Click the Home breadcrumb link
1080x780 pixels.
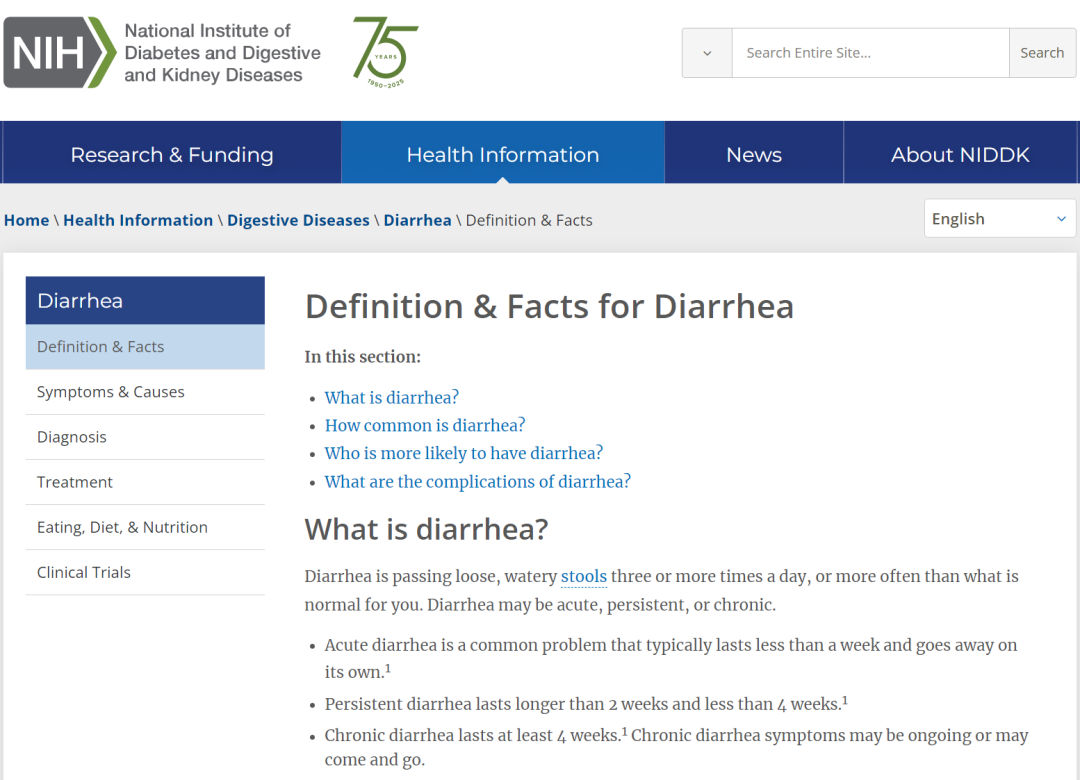pos(26,220)
